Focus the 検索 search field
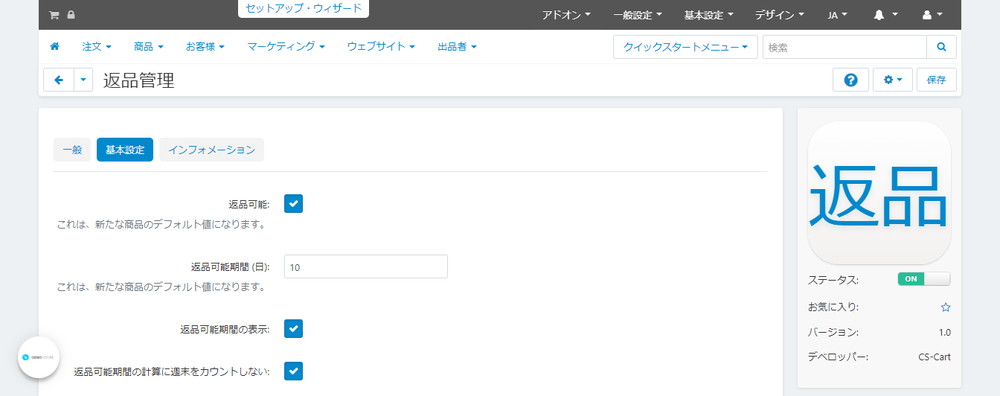 tap(844, 47)
